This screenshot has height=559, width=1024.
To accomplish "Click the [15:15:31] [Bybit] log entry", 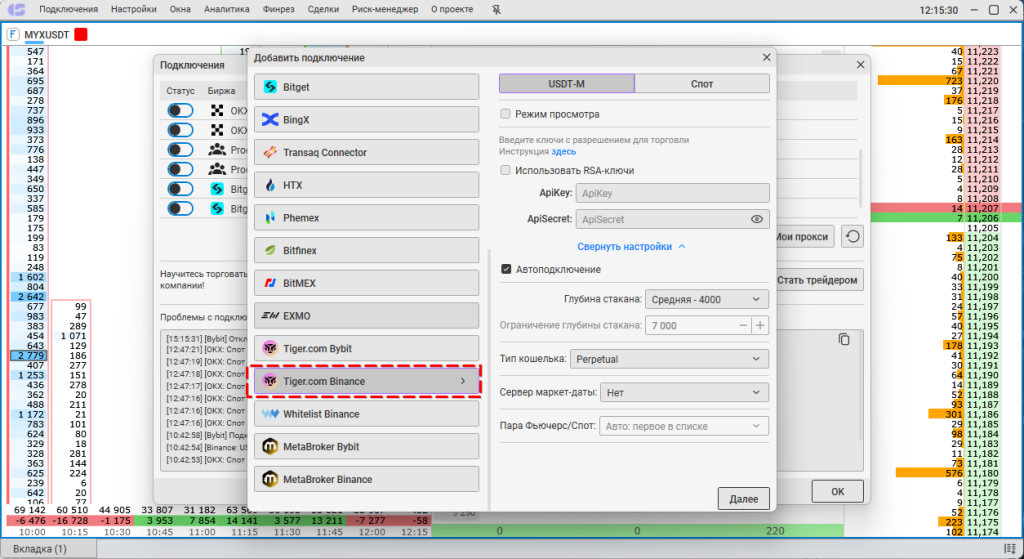I will [206, 340].
